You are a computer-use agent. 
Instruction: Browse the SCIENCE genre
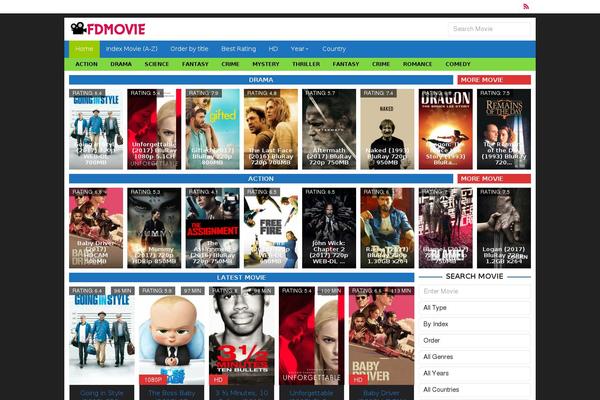(157, 64)
